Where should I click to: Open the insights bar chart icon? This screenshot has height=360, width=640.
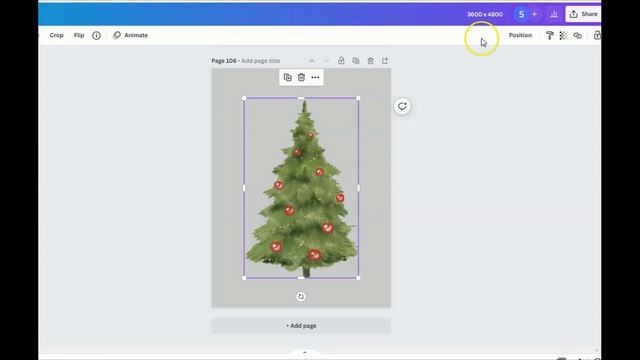[554, 14]
